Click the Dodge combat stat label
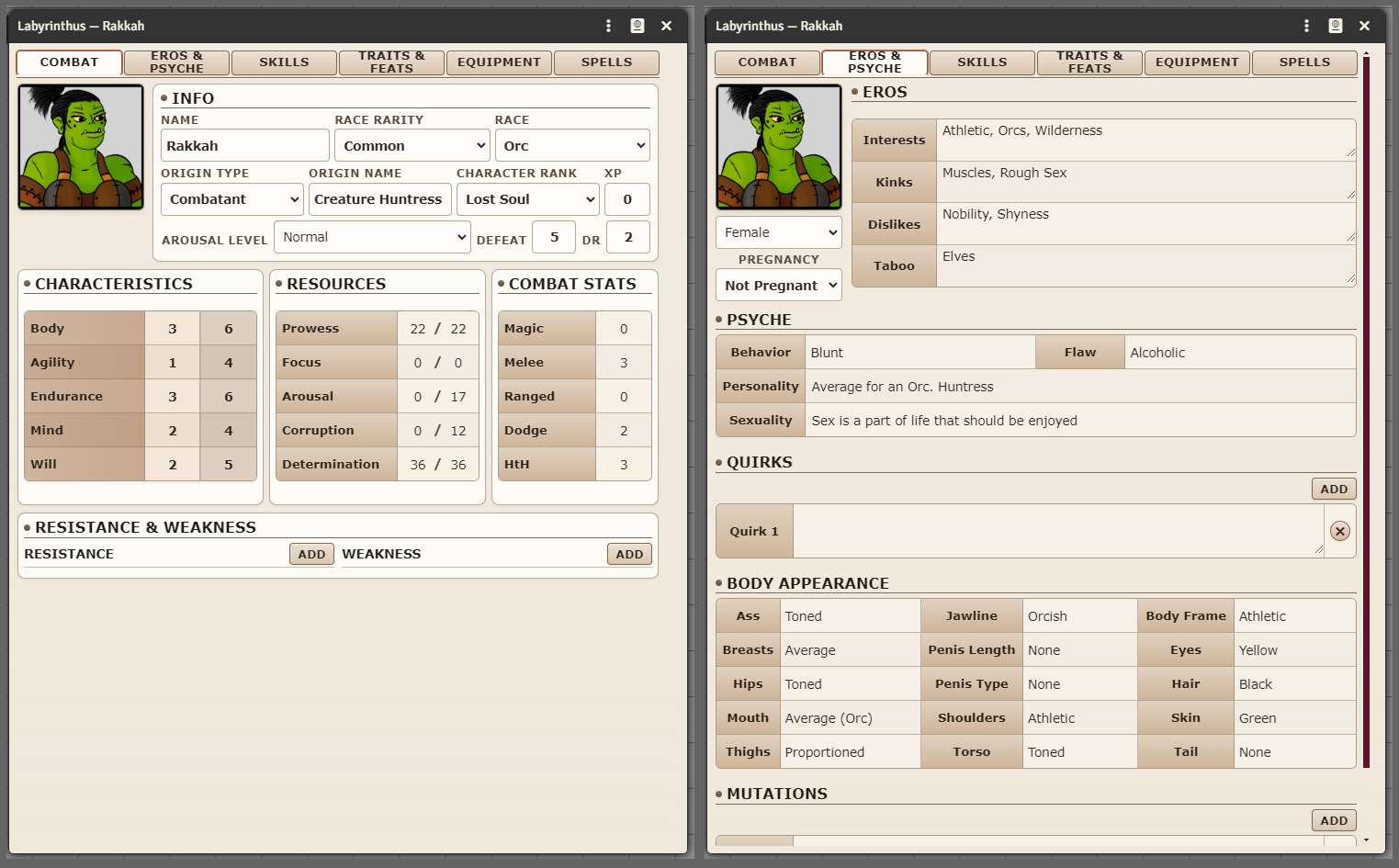1399x868 pixels. pos(547,431)
